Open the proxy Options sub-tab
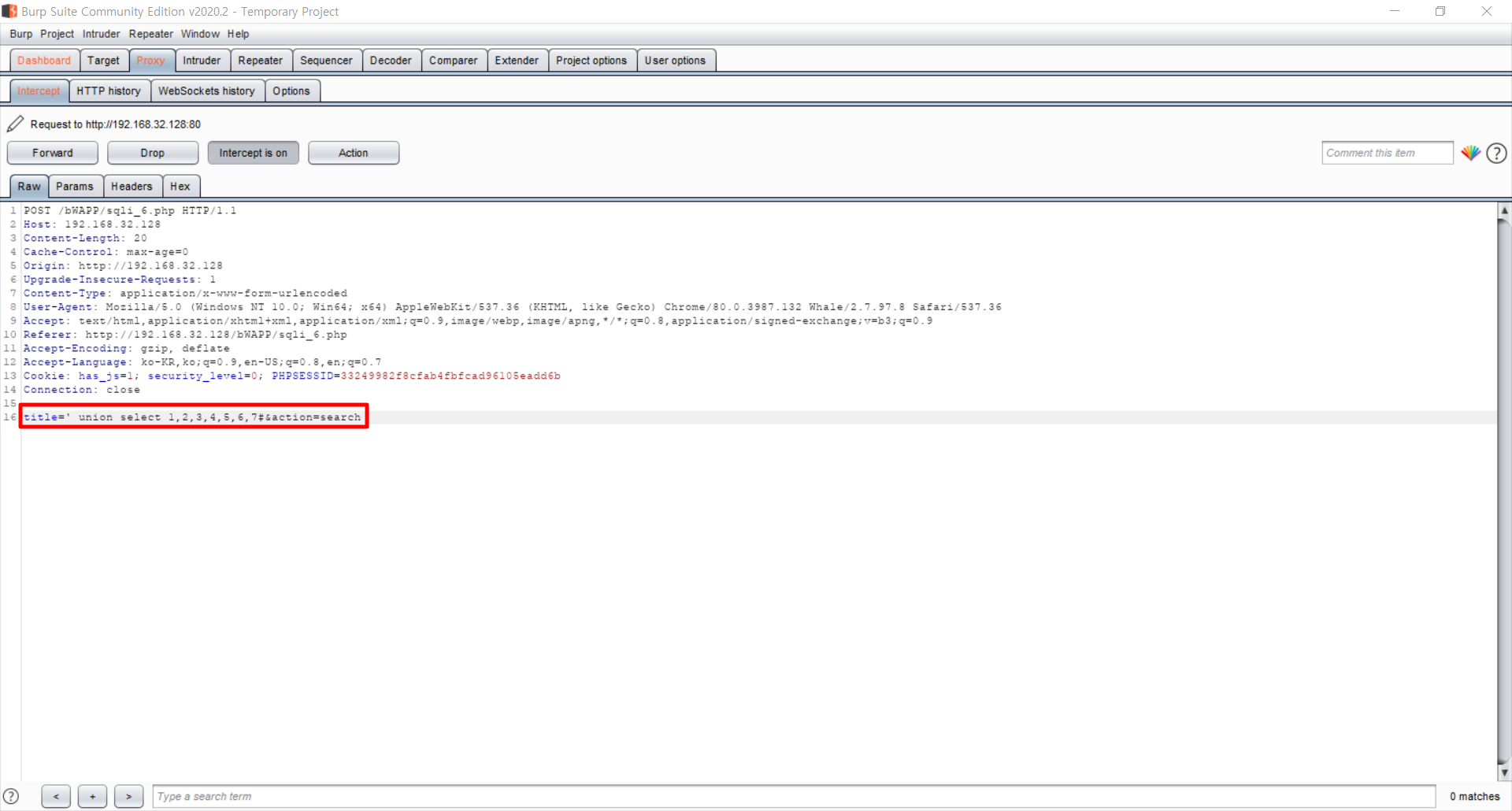The image size is (1512, 811). coord(291,91)
